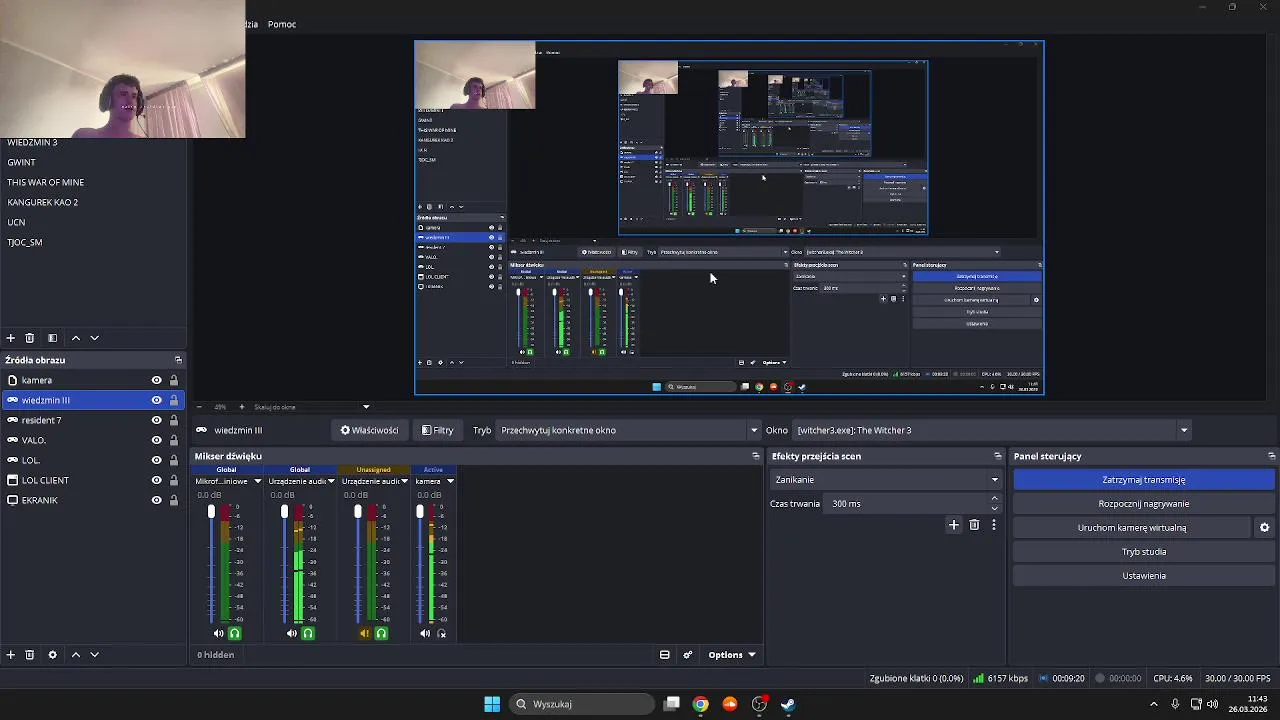The height and width of the screenshot is (720, 1280).
Task: Toggle mixer layout icon beside Options
Action: pos(665,655)
